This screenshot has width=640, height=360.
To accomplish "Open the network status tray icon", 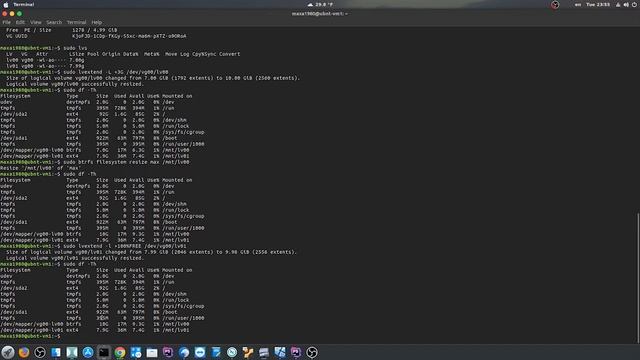I will point(618,4).
